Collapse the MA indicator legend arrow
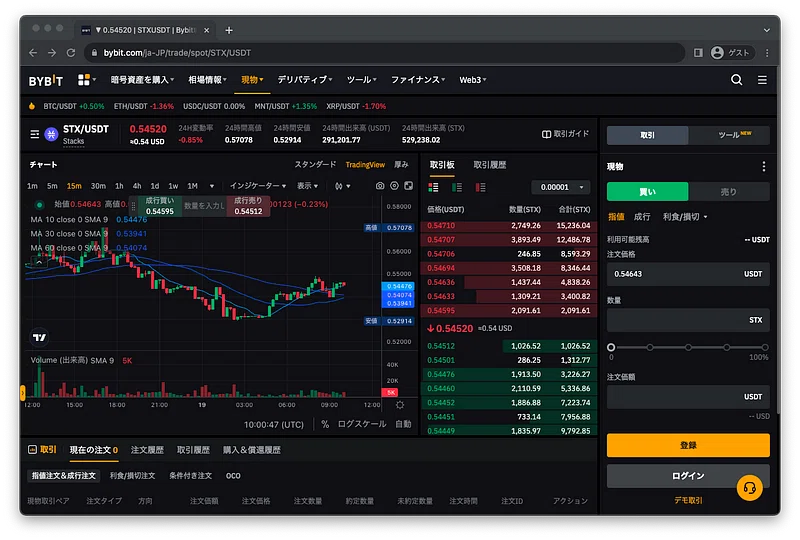 [39, 262]
